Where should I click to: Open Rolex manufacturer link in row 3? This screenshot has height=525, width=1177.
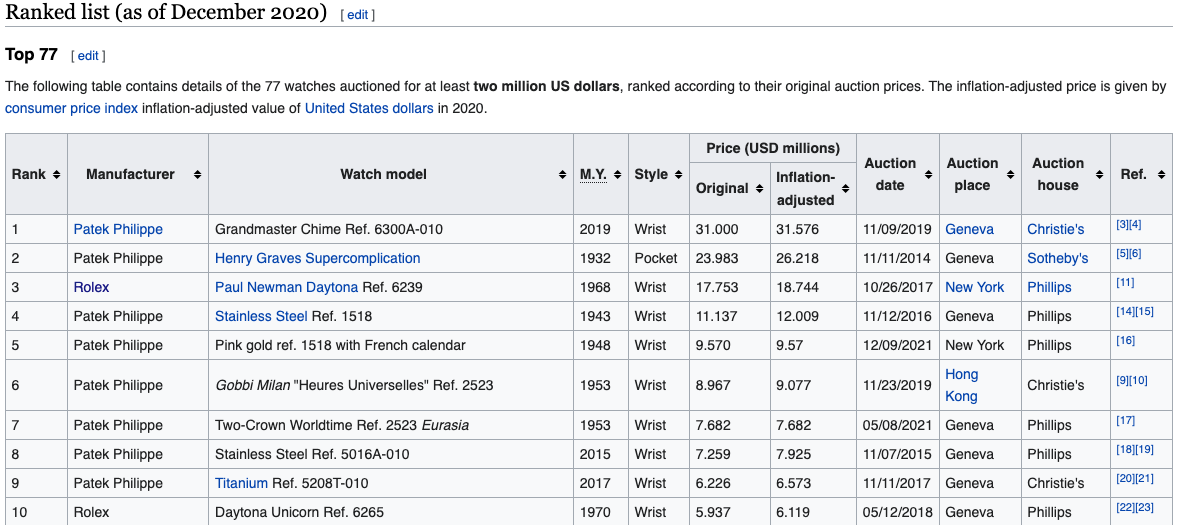(91, 287)
